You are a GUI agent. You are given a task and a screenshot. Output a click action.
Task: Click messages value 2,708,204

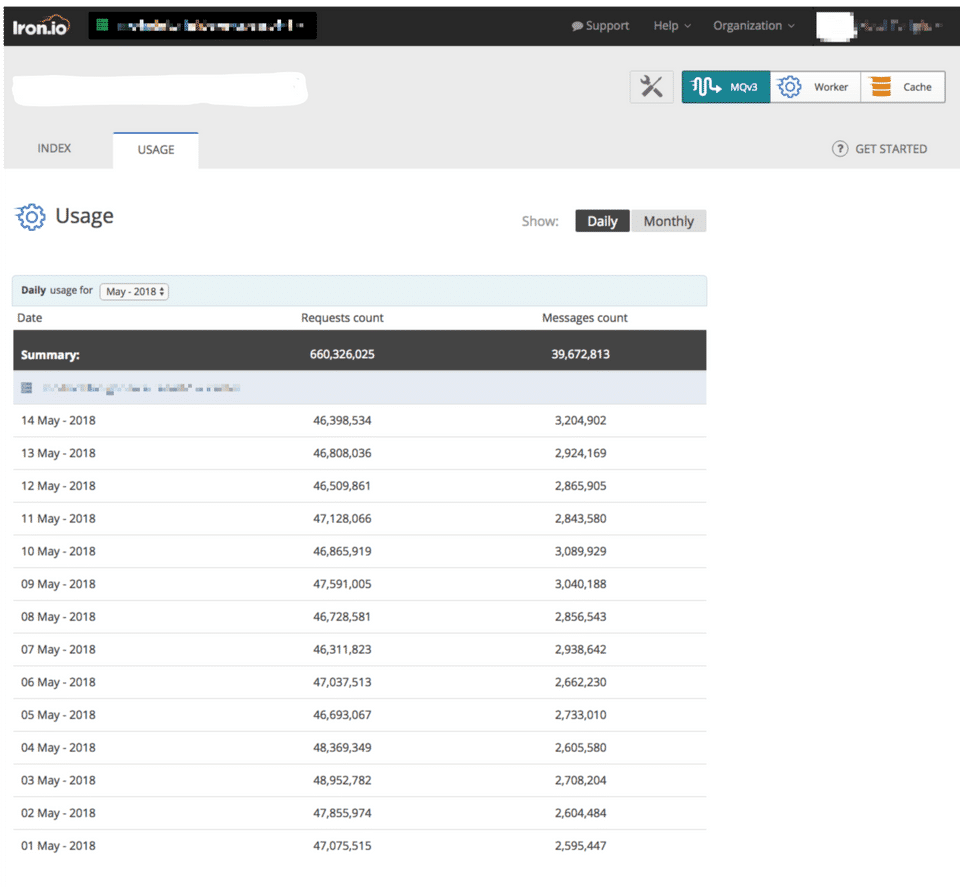click(x=580, y=780)
